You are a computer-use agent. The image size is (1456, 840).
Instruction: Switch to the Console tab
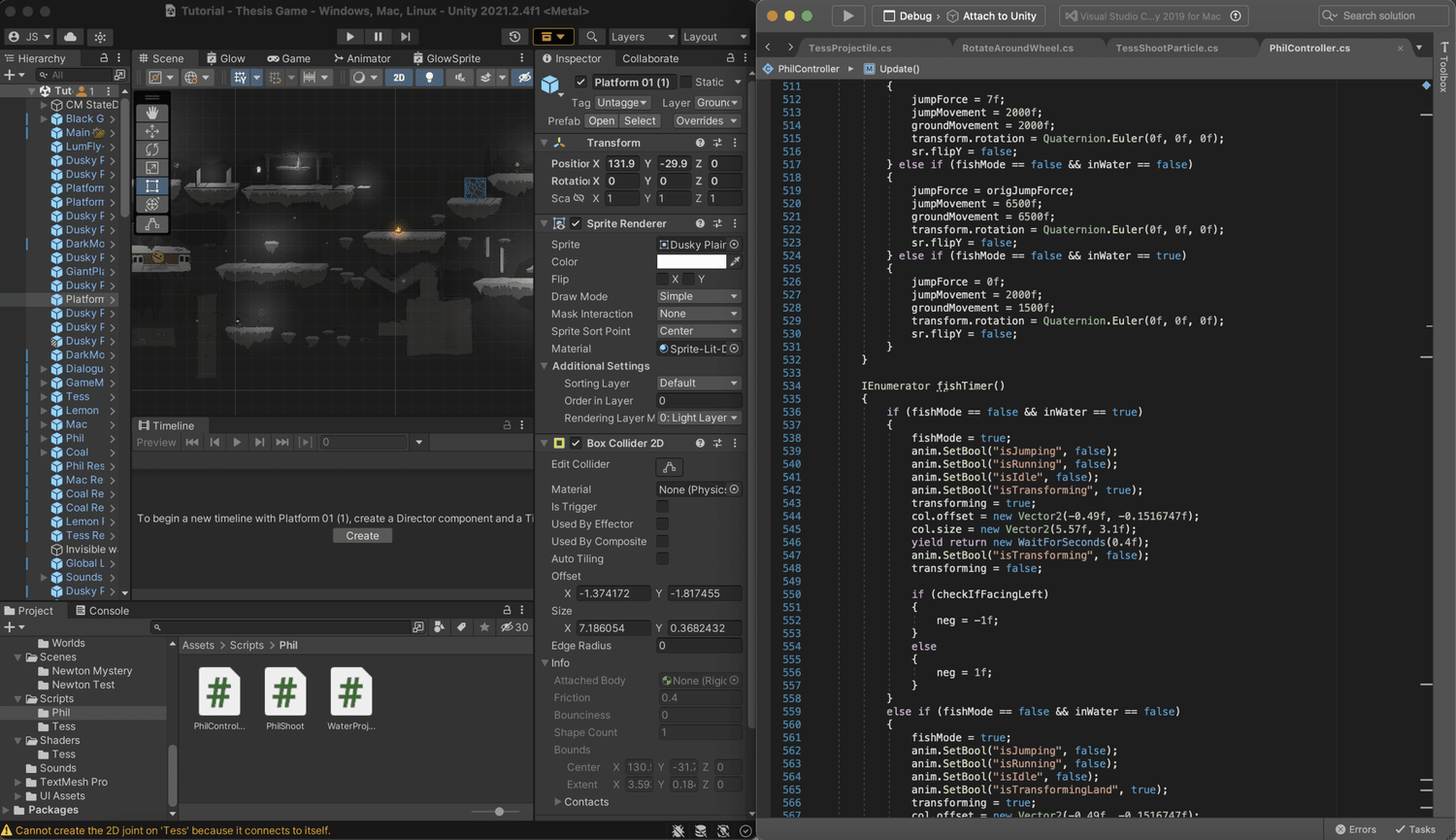103,611
